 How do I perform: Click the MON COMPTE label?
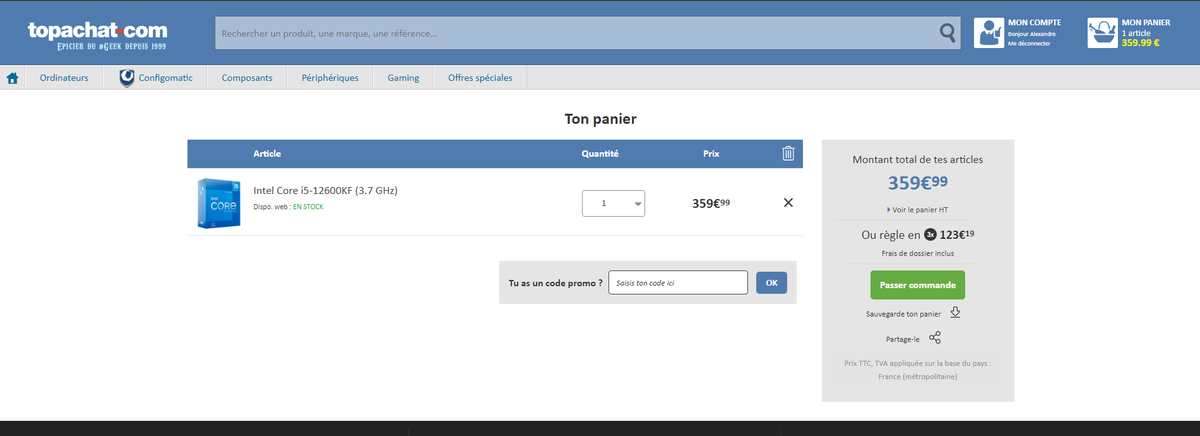[1034, 22]
